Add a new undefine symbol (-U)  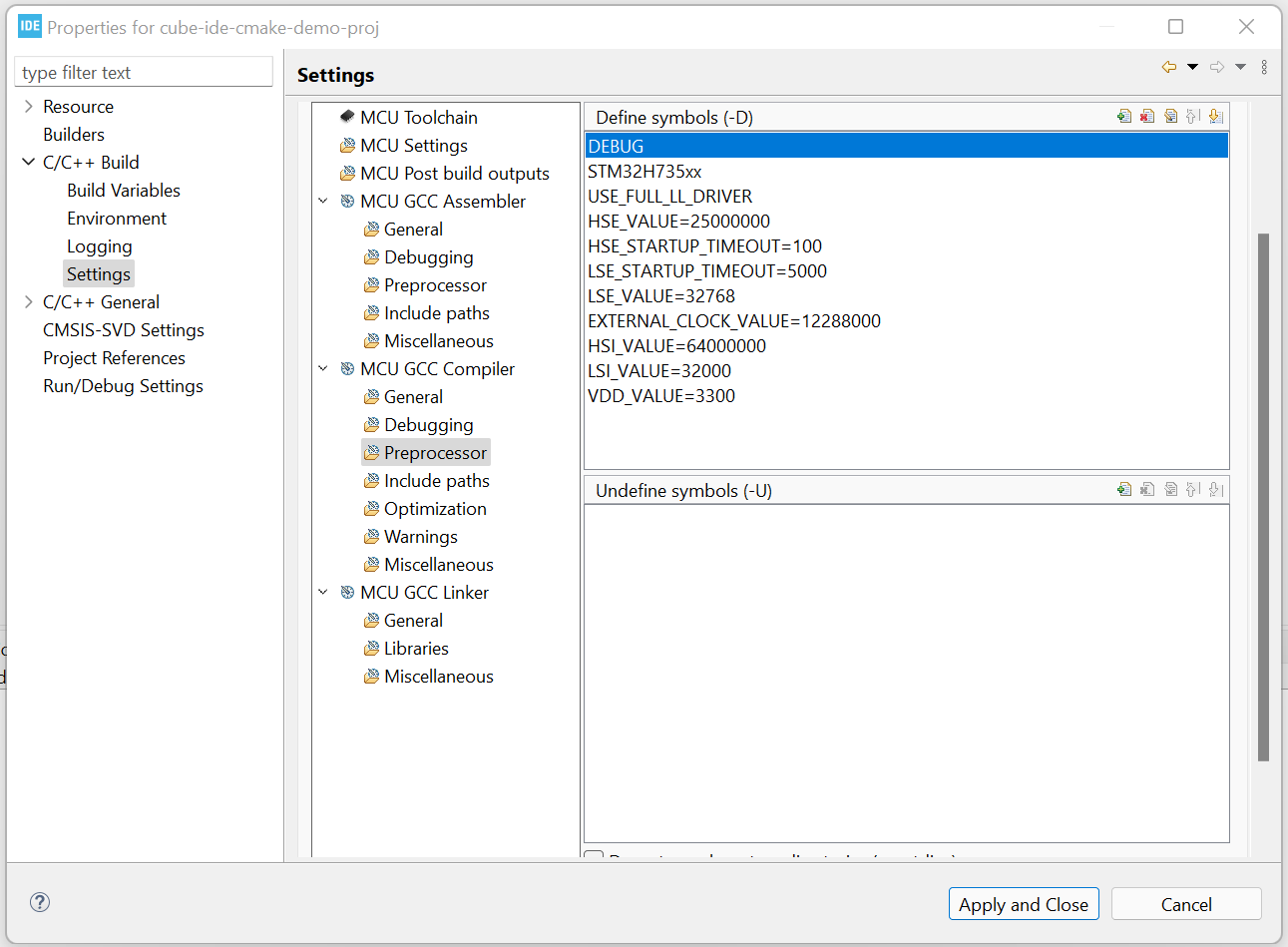(x=1124, y=490)
